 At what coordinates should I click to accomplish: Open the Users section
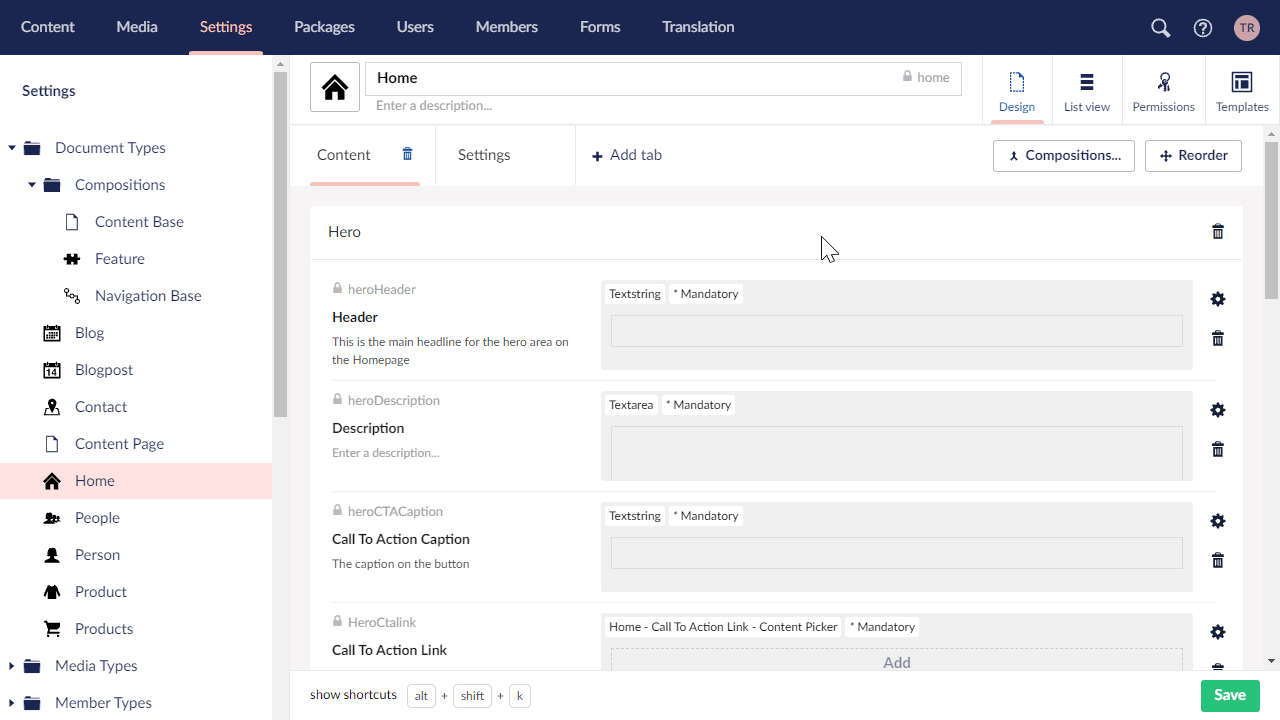coord(415,27)
